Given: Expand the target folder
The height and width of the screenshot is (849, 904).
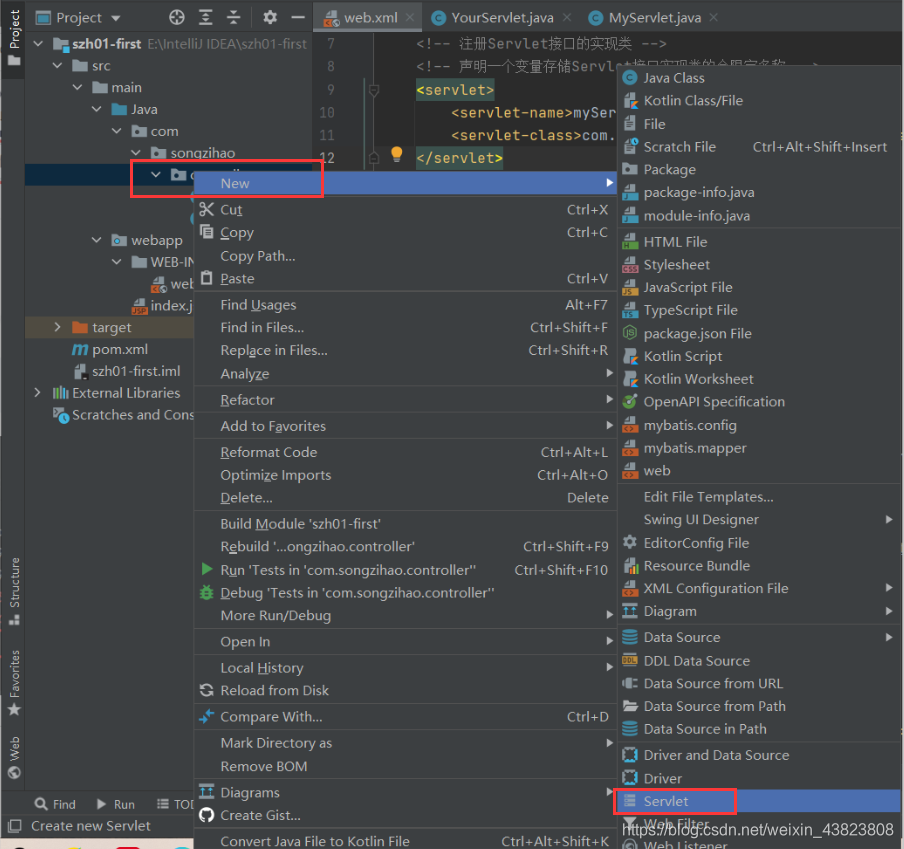Looking at the screenshot, I should (58, 327).
